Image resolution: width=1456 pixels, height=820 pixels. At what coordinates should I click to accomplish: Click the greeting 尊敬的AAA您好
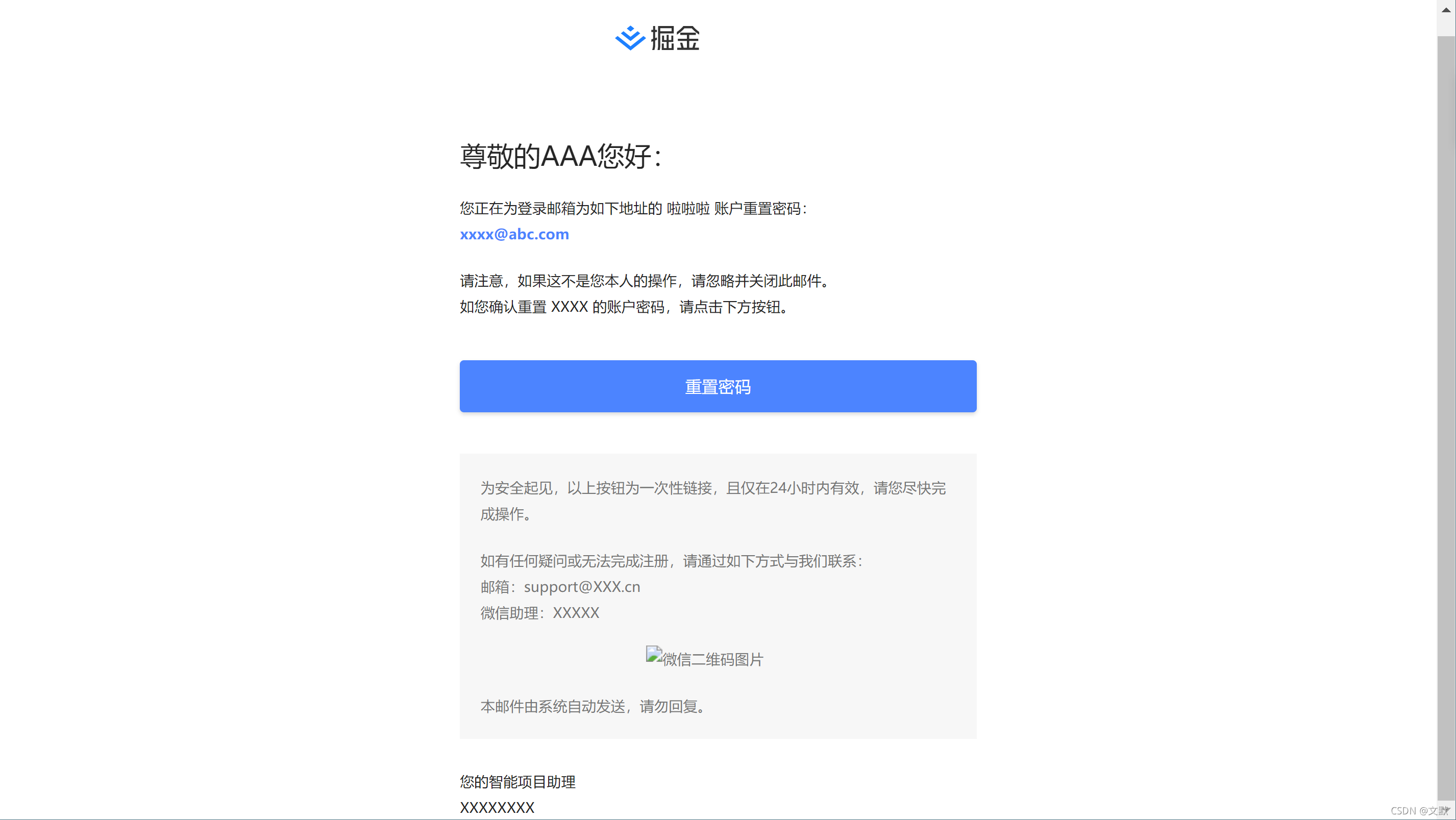(560, 156)
